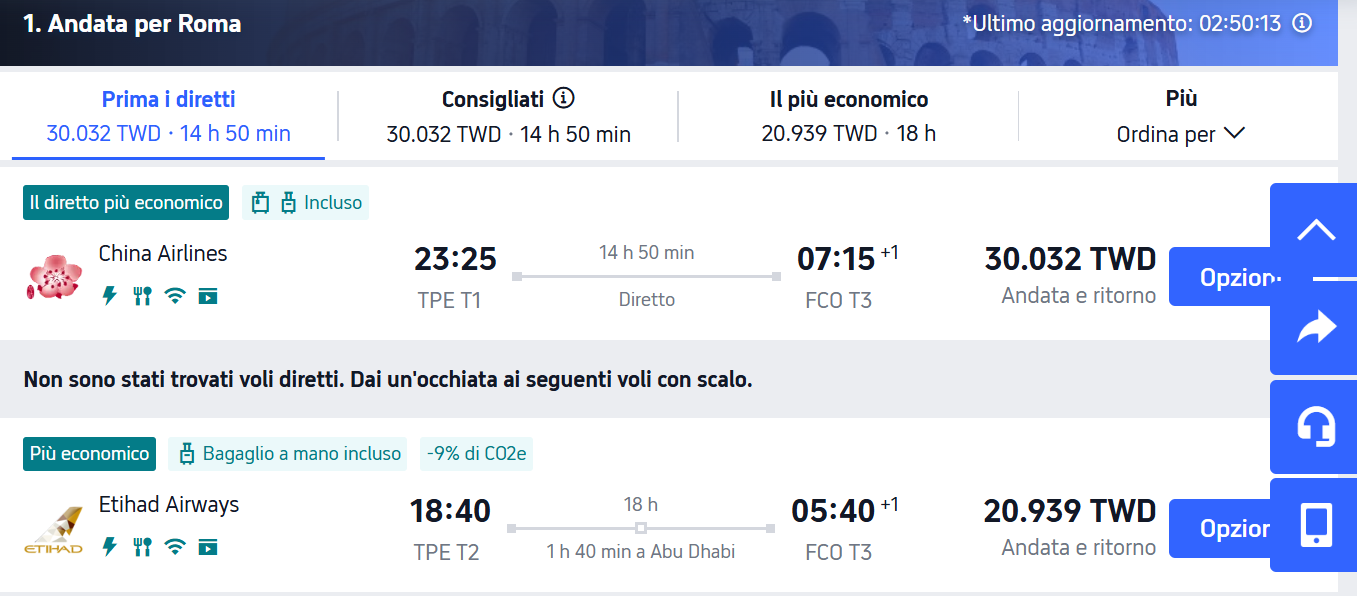This screenshot has height=596, width=1357.
Task: Switch to the Consigliati tab
Action: coord(508,116)
